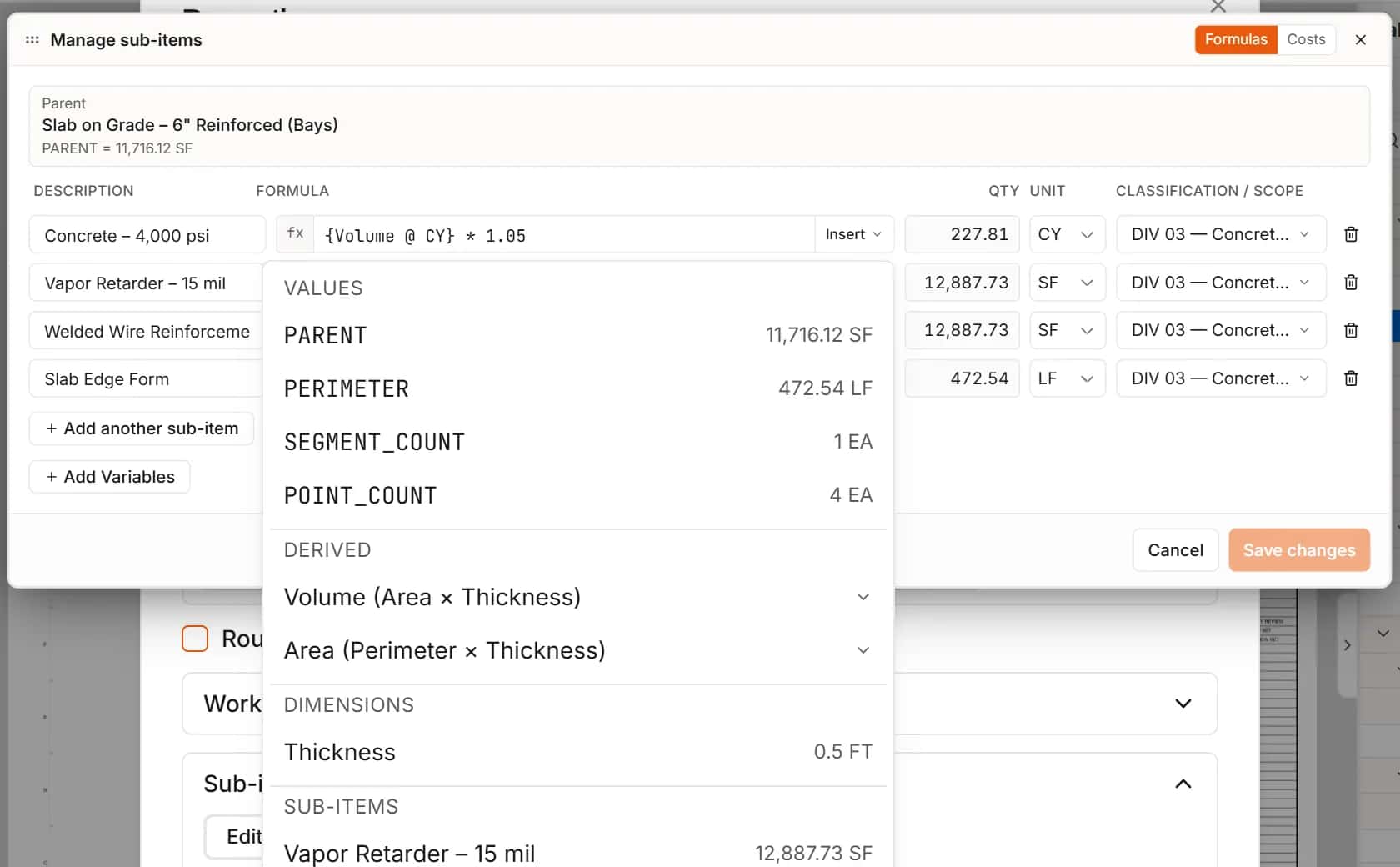Screen dimensions: 1400x867
Task: Click the Edit button in background panel
Action: (235, 837)
